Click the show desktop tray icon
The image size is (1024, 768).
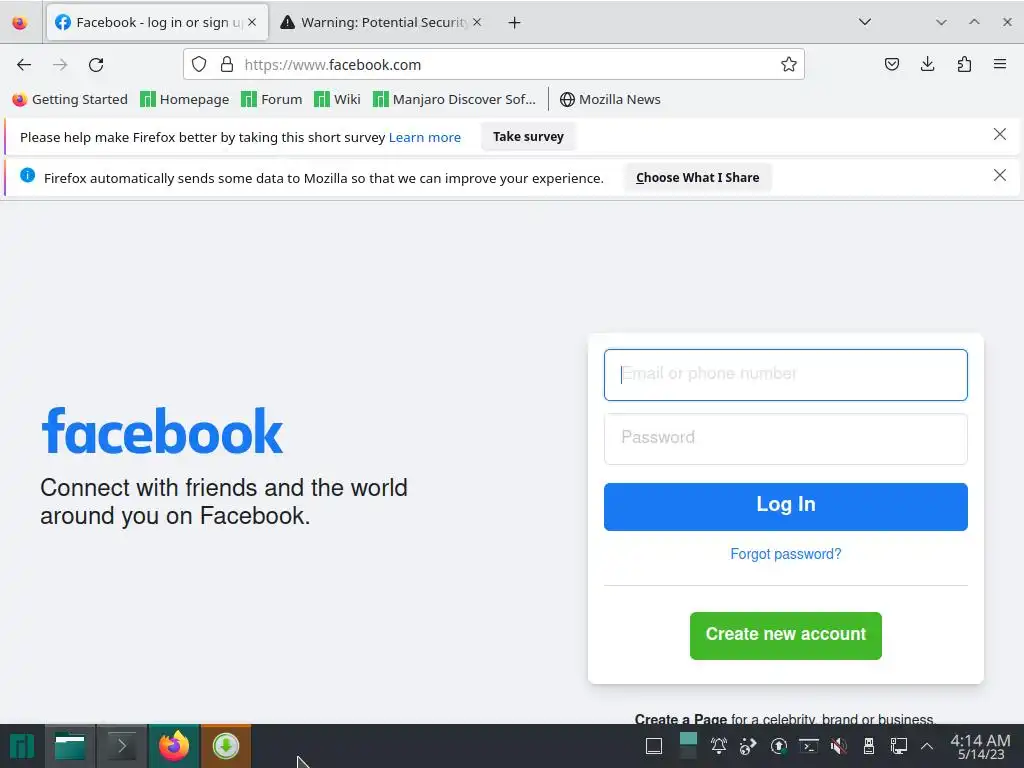pos(654,746)
